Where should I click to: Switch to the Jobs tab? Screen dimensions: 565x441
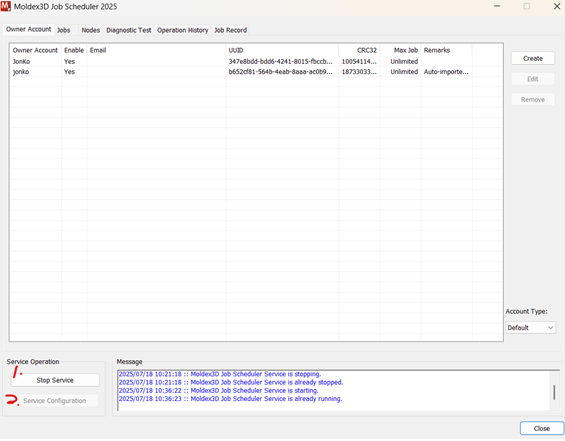pos(63,30)
